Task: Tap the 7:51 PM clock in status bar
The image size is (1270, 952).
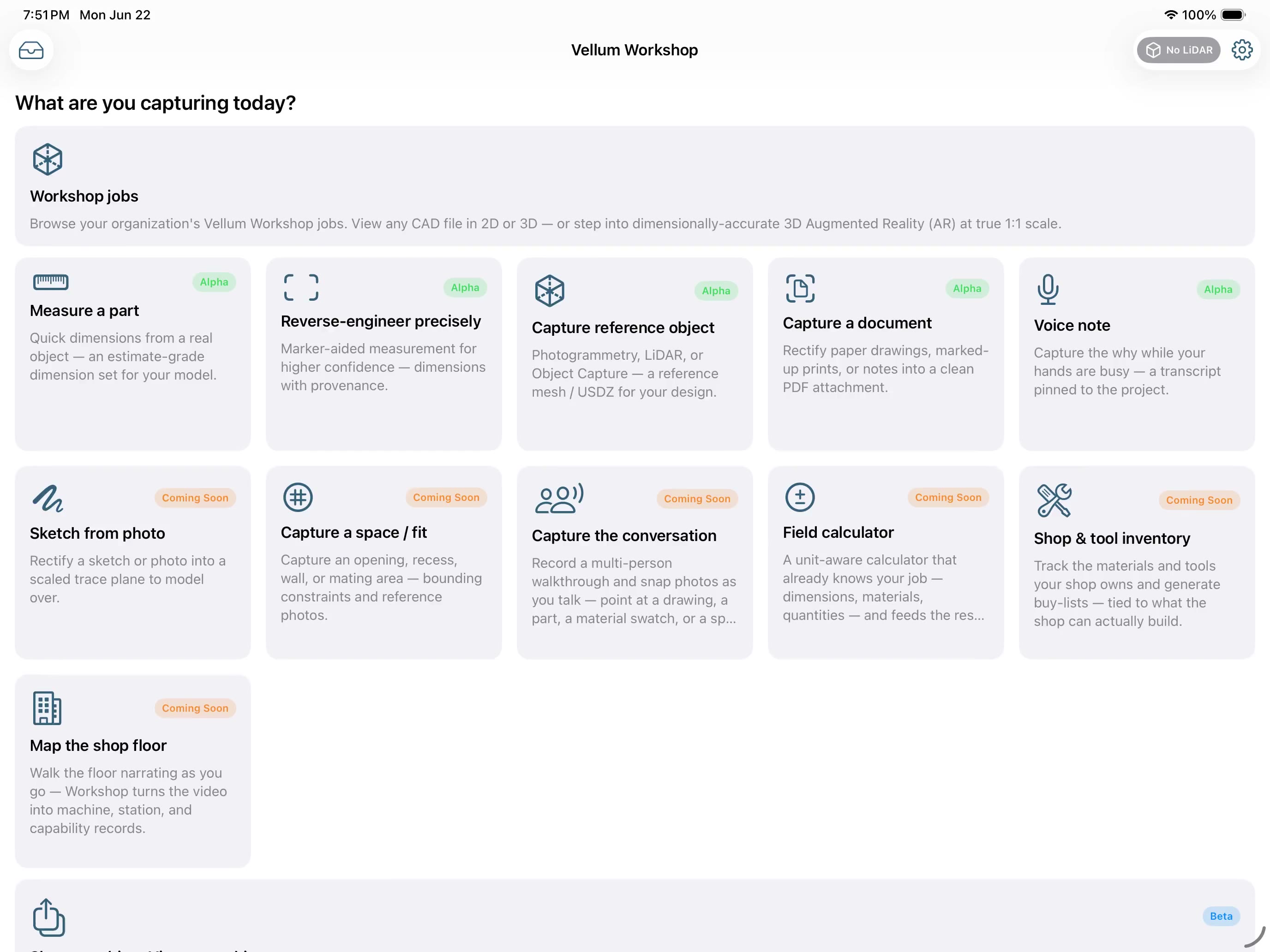Action: 46,15
